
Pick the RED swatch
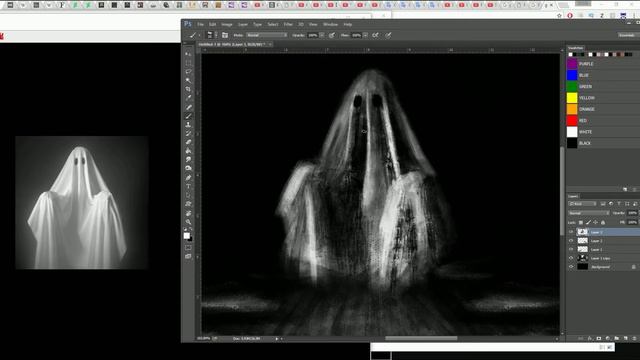[572, 120]
